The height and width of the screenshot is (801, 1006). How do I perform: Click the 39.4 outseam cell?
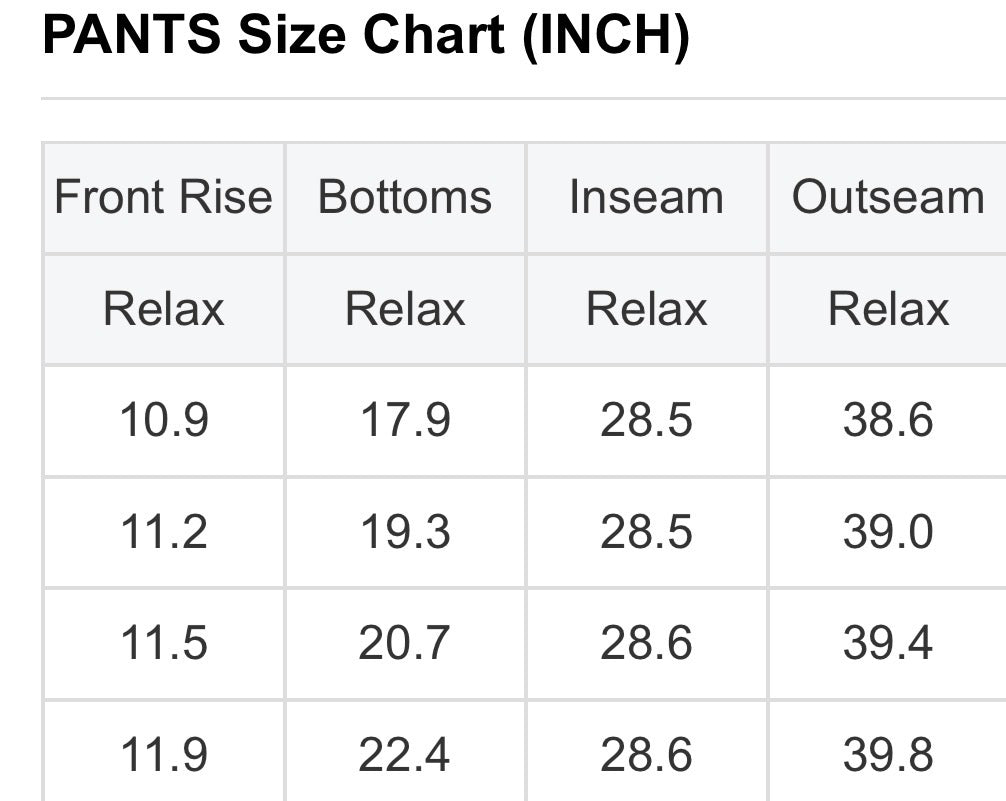pyautogui.click(x=888, y=643)
